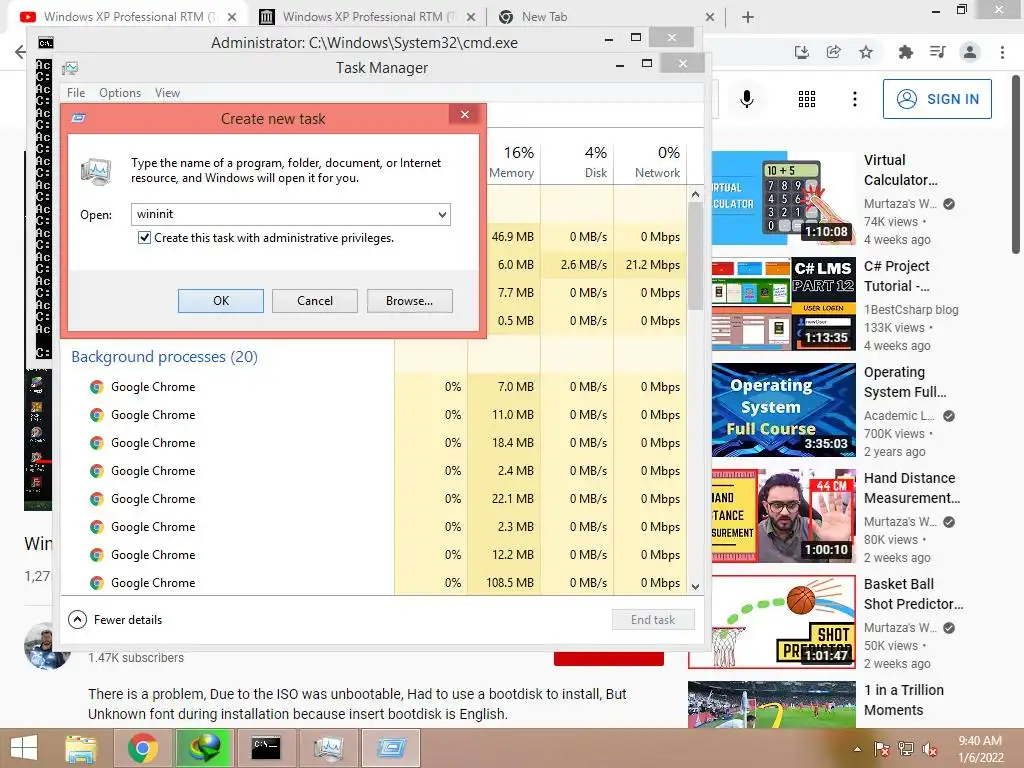Click the network tray icon
Screen dimensions: 1024x768
(906, 748)
